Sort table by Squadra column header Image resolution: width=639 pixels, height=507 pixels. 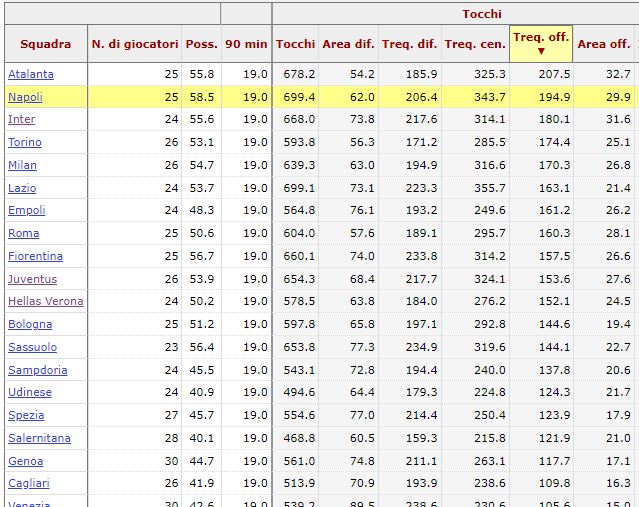[x=45, y=44]
